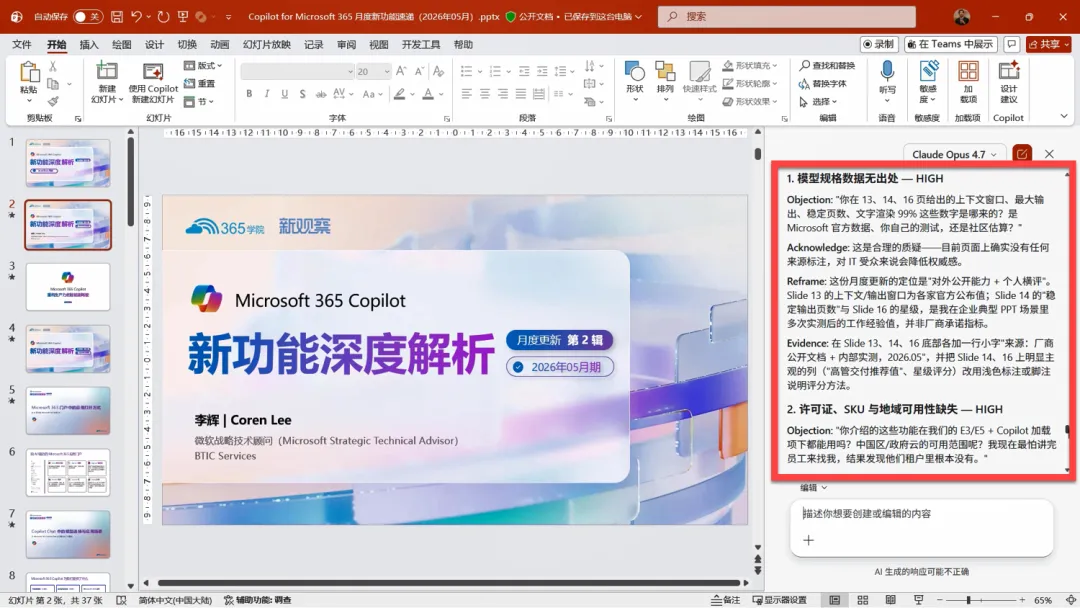
Task: Click the comments icon near share
Action: coord(1011,44)
